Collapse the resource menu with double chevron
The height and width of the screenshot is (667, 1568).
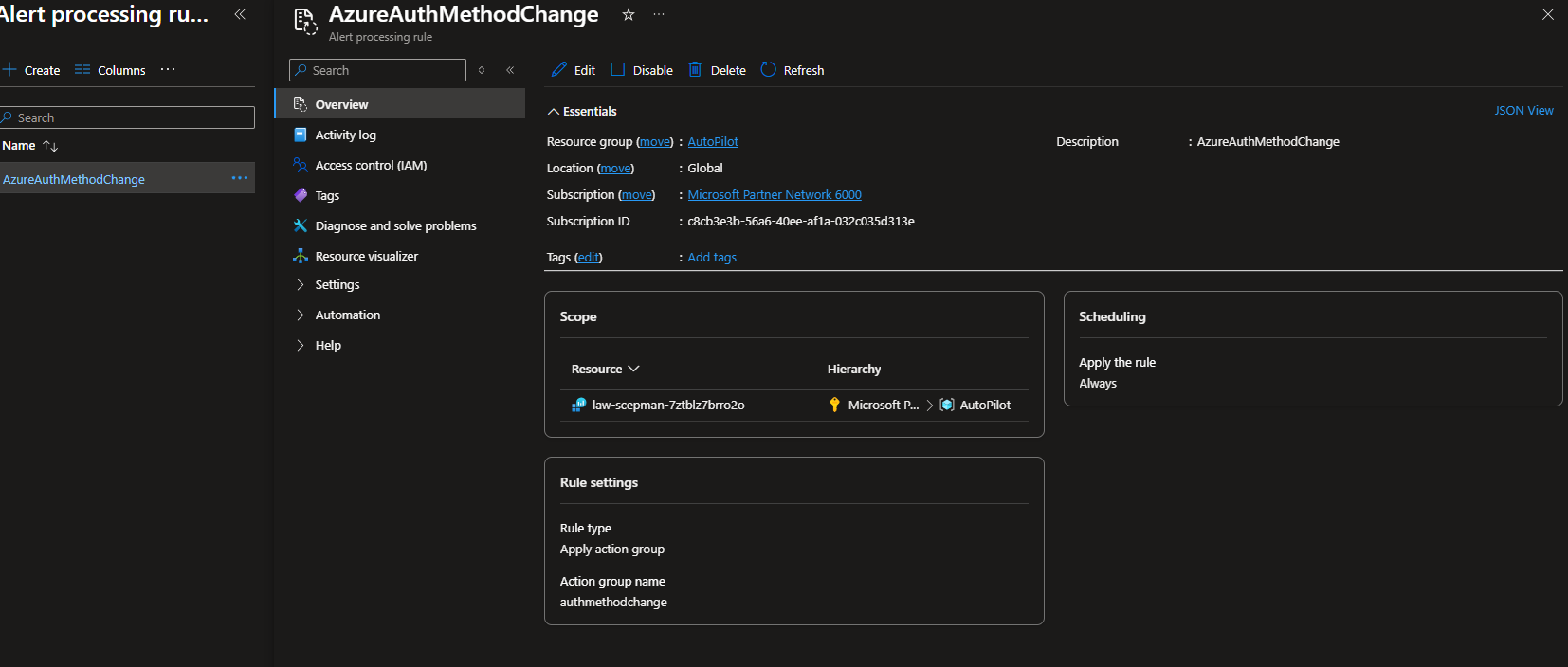510,70
